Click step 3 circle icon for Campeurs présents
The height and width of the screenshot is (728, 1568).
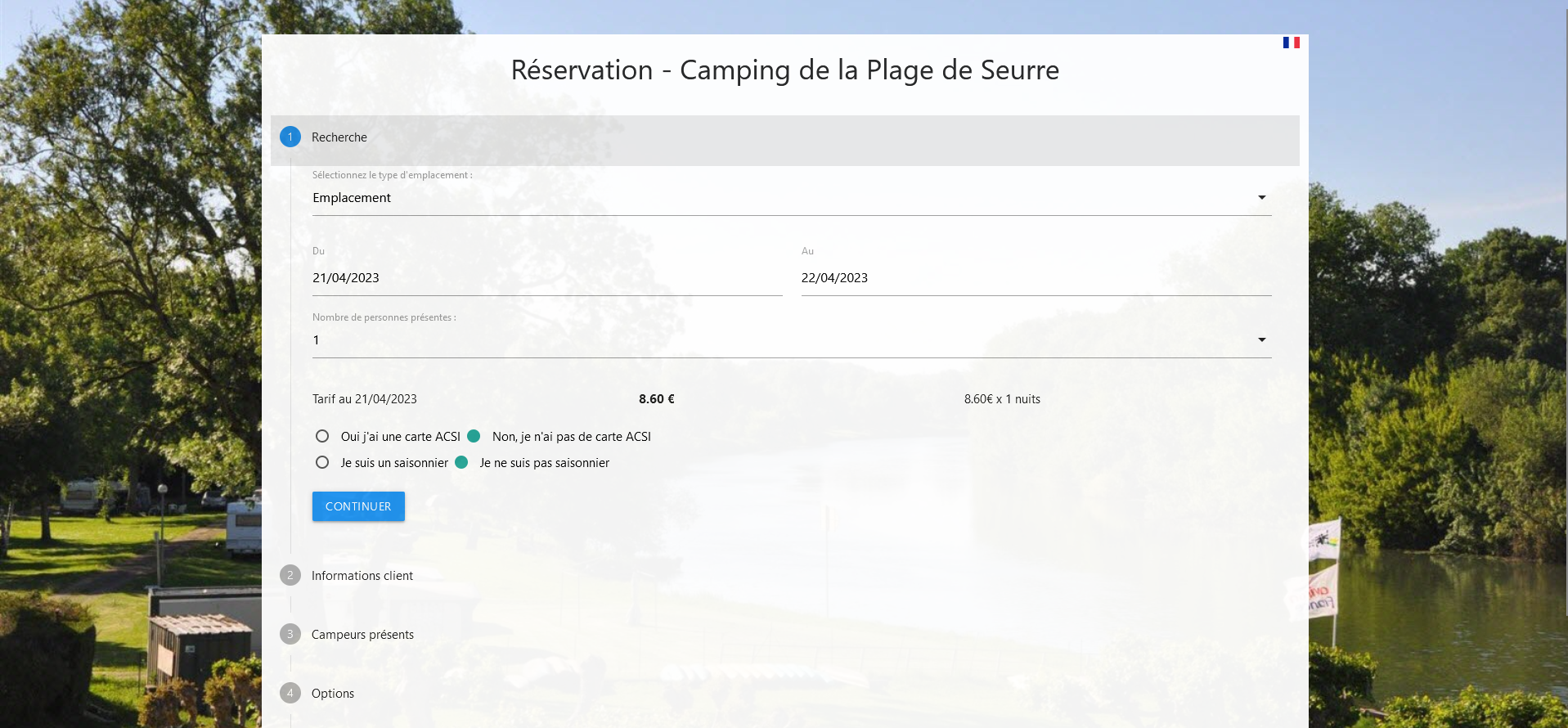point(290,634)
